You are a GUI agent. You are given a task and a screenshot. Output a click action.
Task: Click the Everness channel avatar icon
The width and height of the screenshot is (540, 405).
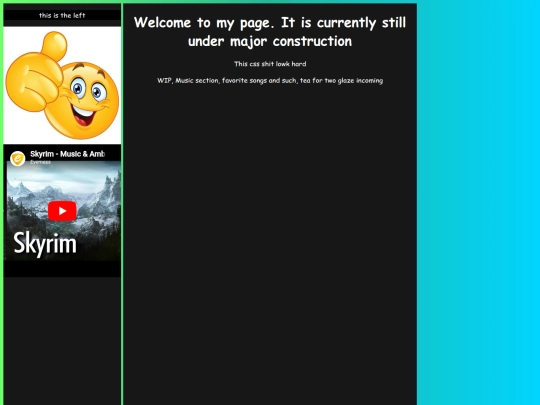18,158
